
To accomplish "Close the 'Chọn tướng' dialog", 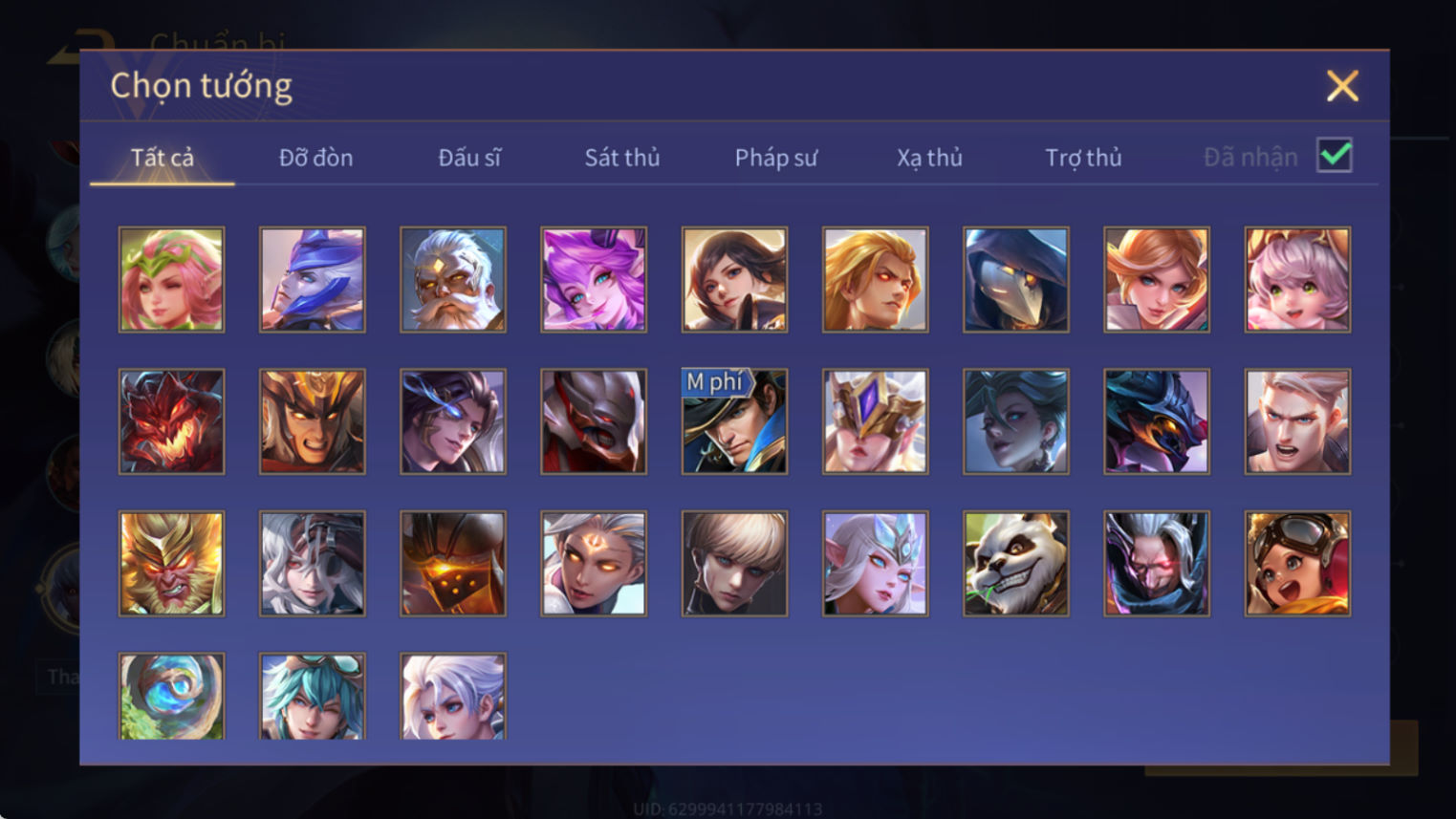I will (x=1342, y=86).
